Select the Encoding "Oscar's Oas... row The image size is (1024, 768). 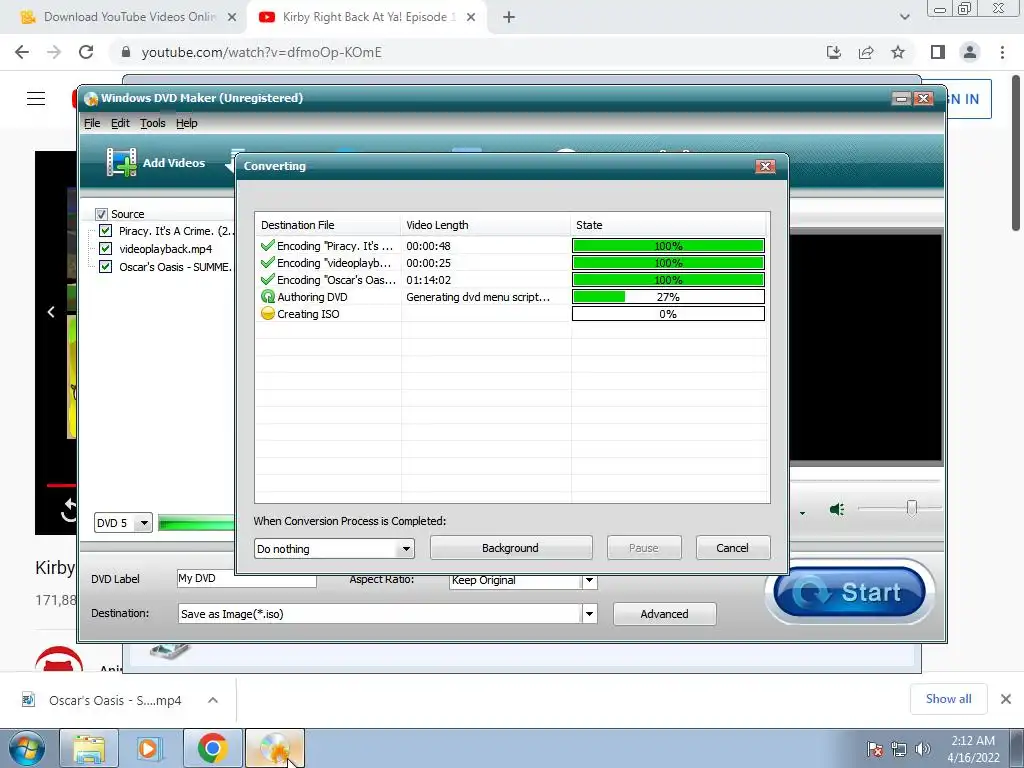(x=512, y=280)
